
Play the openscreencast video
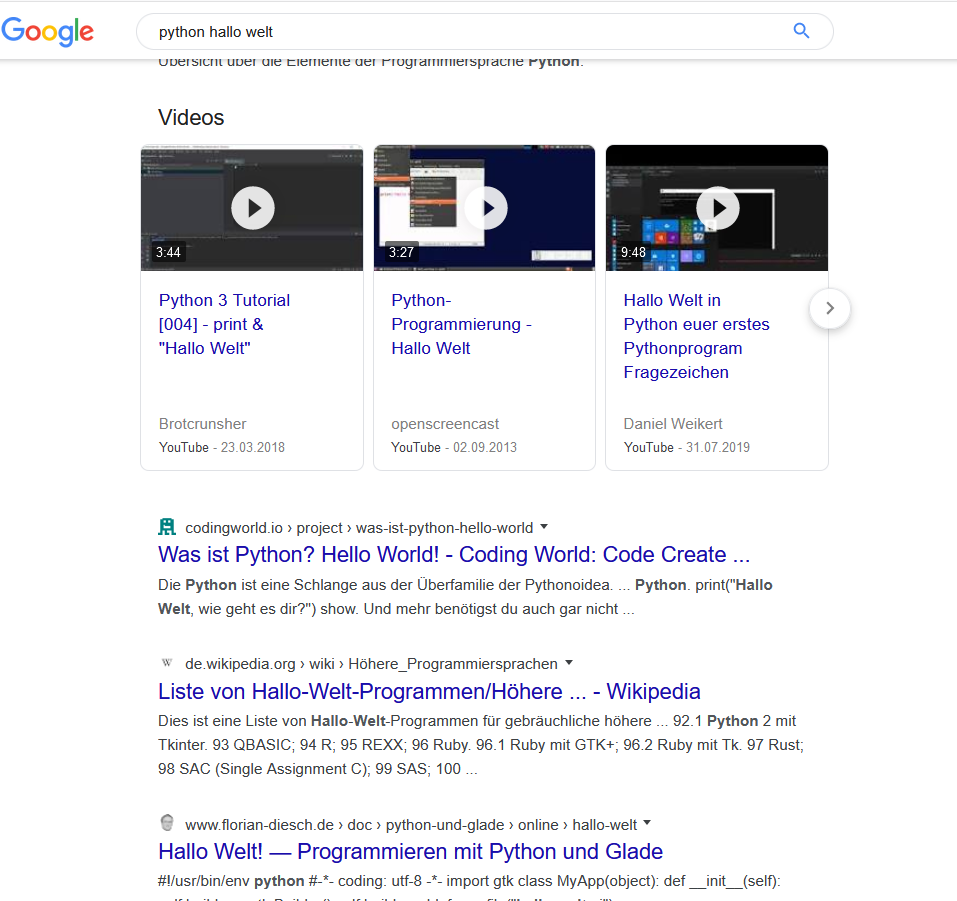pos(485,207)
